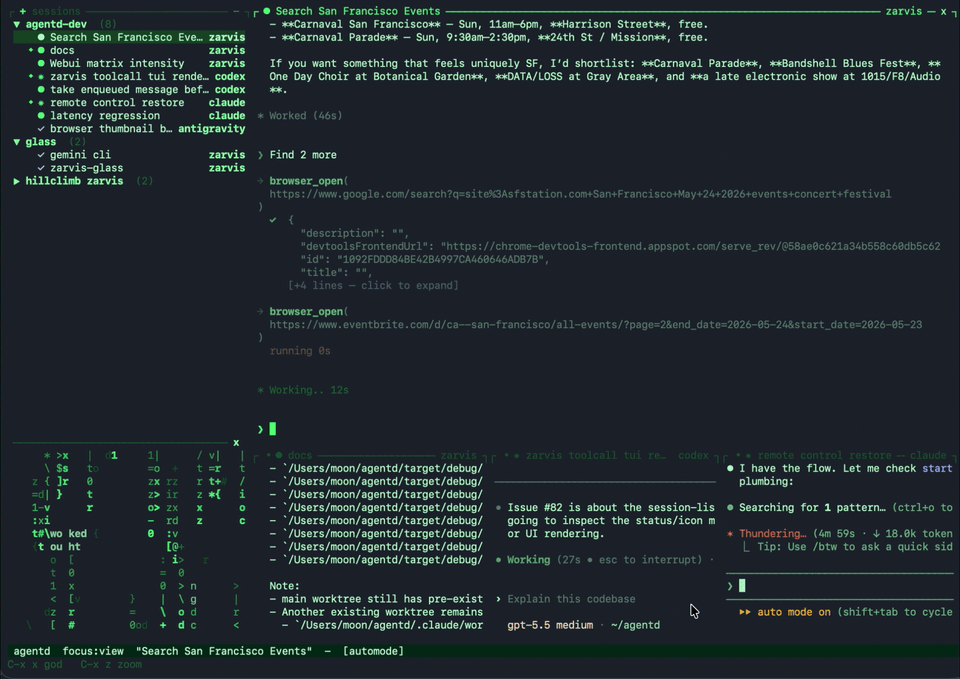
Task: Click the checkmark beside browser thumbnail session
Action: (x=41, y=129)
